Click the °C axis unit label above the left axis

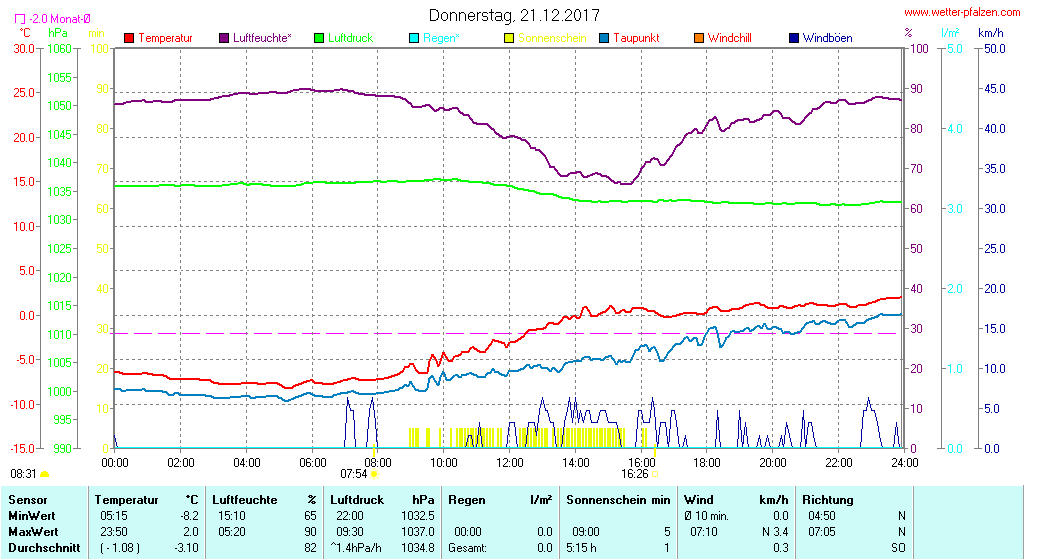coord(25,32)
